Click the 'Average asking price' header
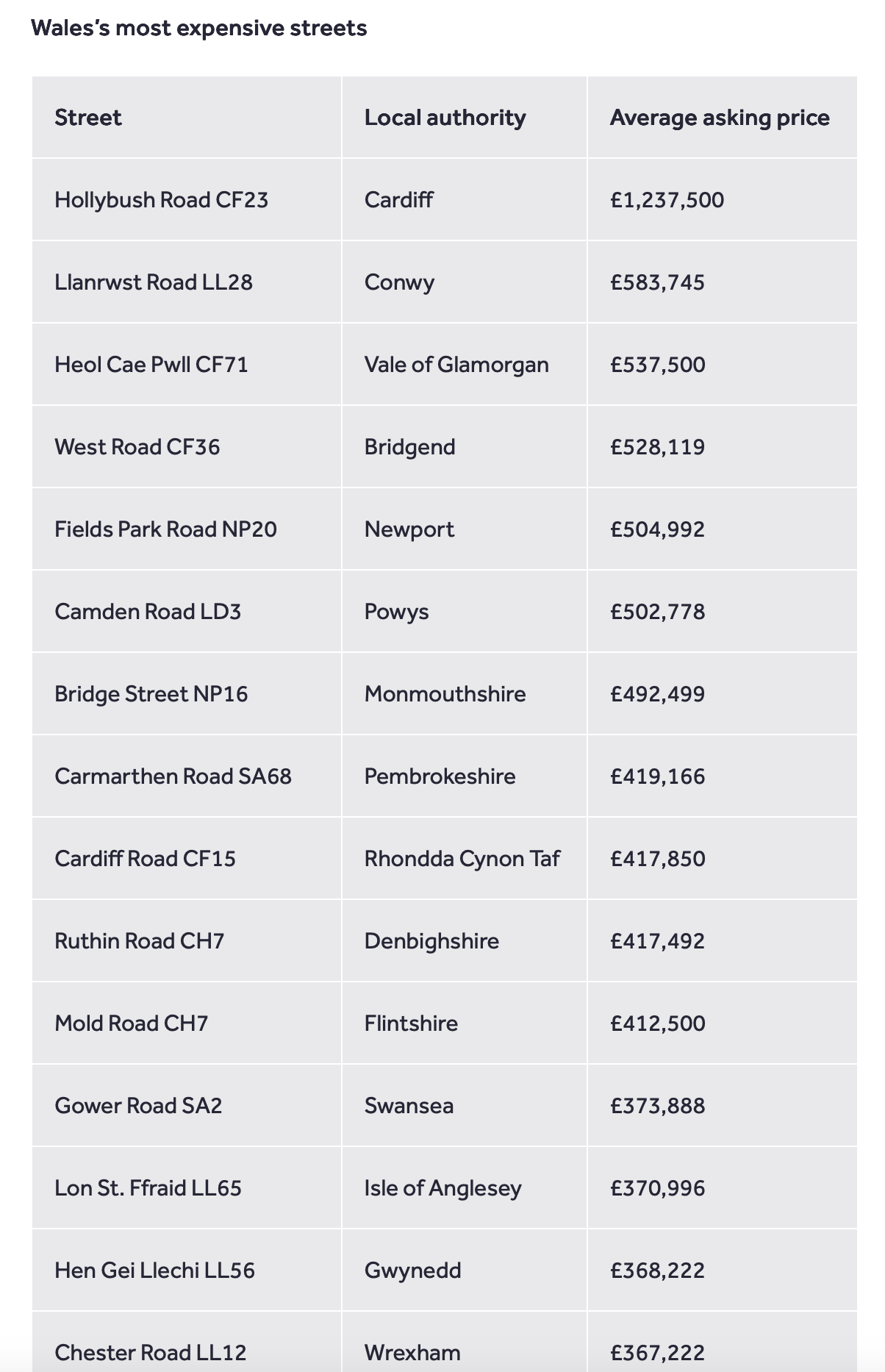The height and width of the screenshot is (1372, 885). click(x=719, y=118)
